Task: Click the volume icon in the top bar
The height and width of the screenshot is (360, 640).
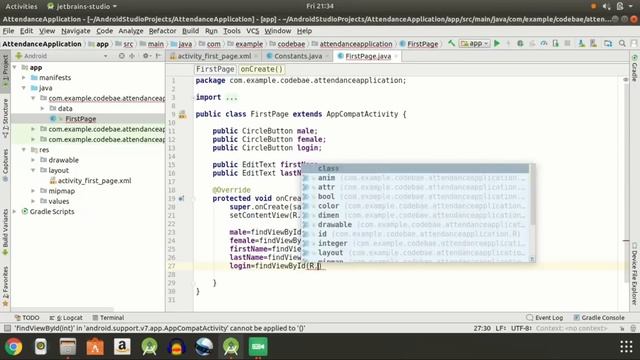Action: pos(606,6)
